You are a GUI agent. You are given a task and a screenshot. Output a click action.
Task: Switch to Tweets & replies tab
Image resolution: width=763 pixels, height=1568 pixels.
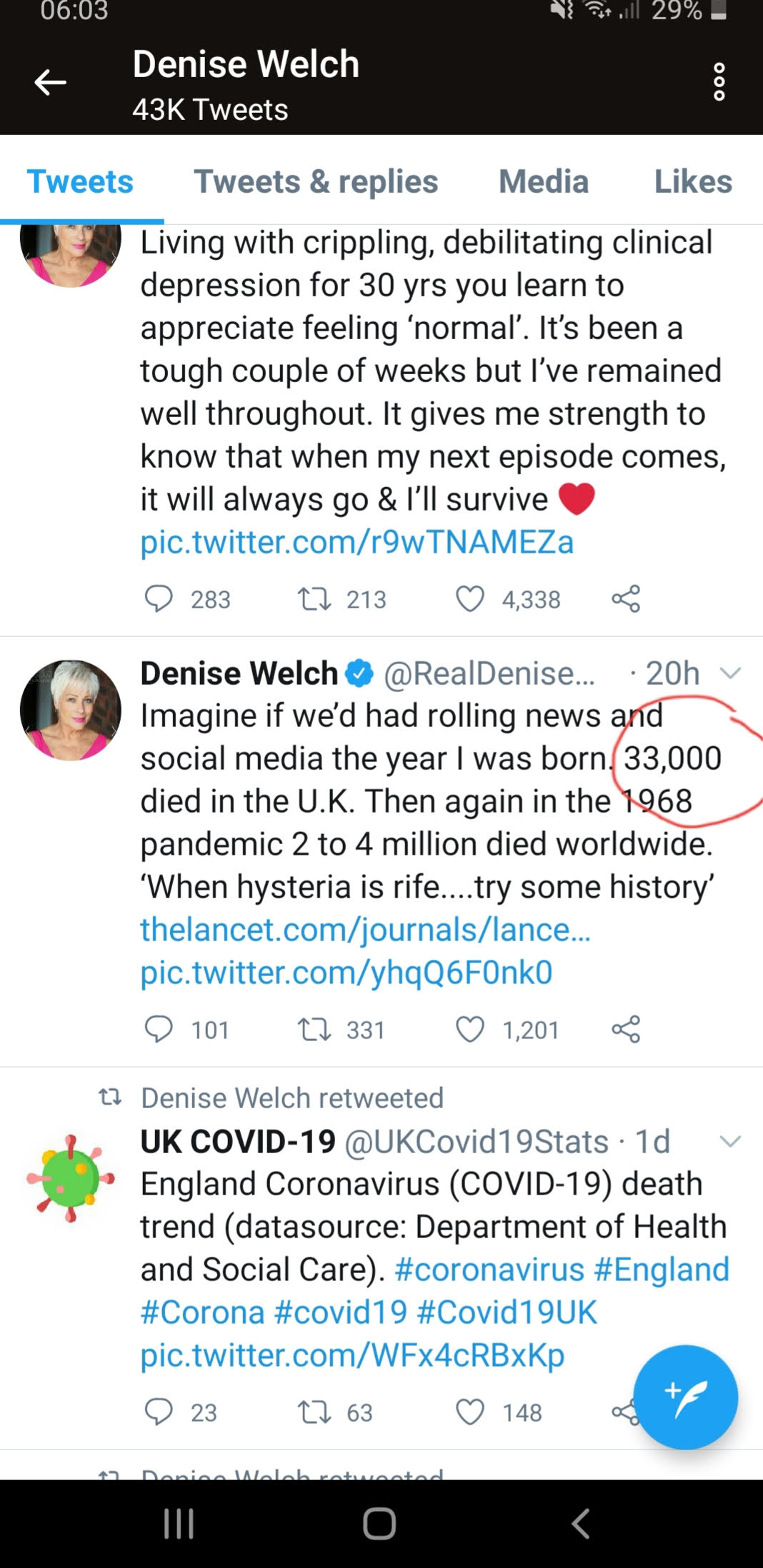[x=316, y=181]
